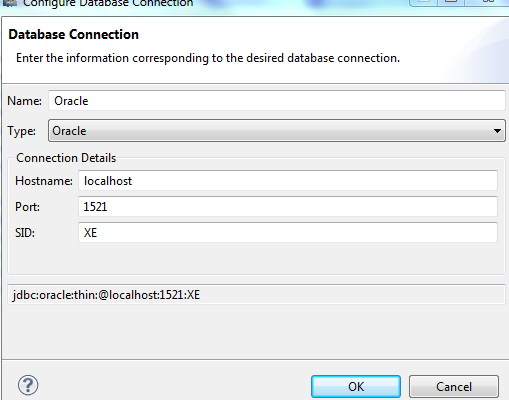Click the Connection Details group title
Screen dimensions: 509x400
(66, 158)
